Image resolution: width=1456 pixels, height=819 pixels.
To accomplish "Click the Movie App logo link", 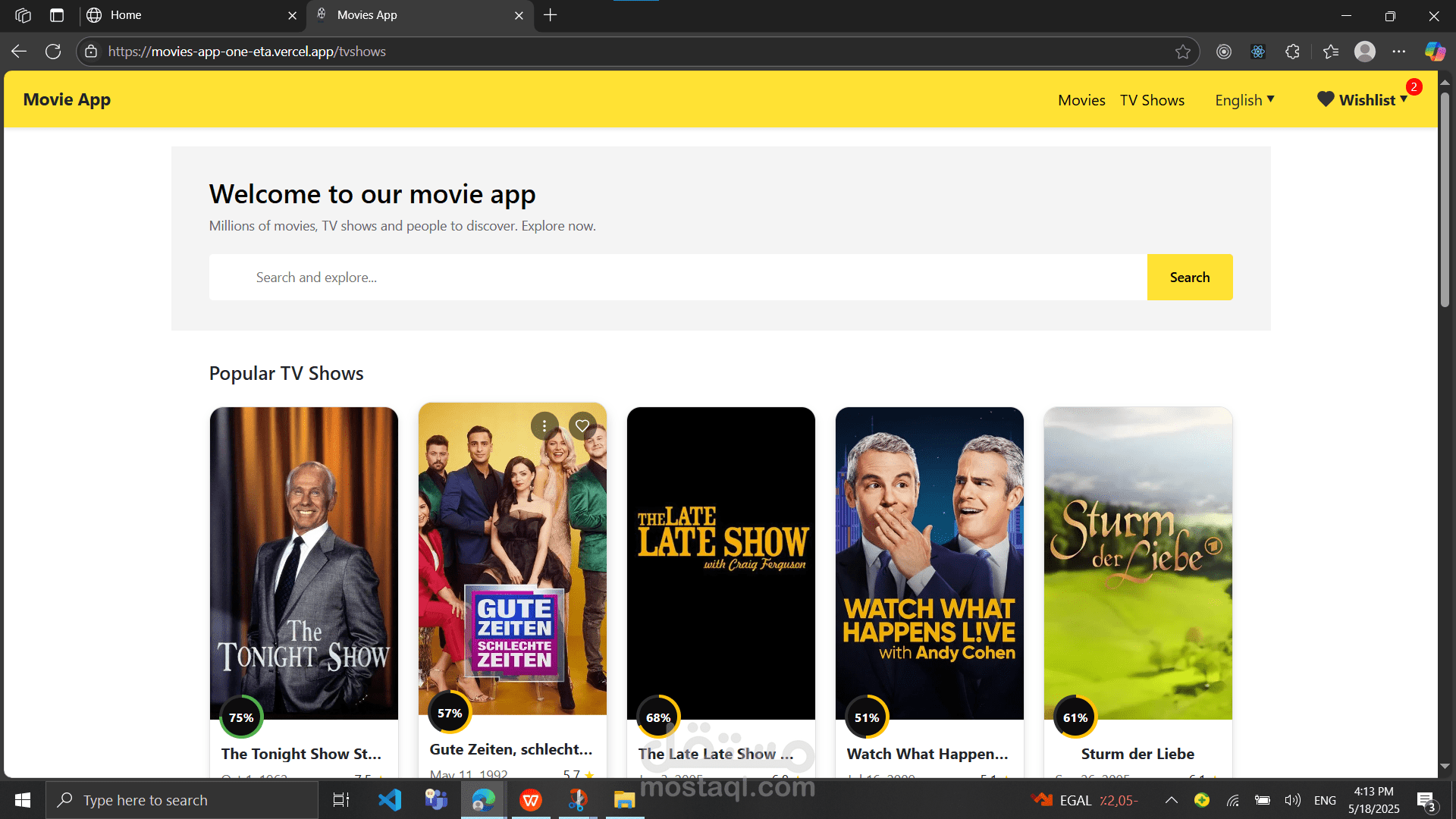I will pos(67,99).
